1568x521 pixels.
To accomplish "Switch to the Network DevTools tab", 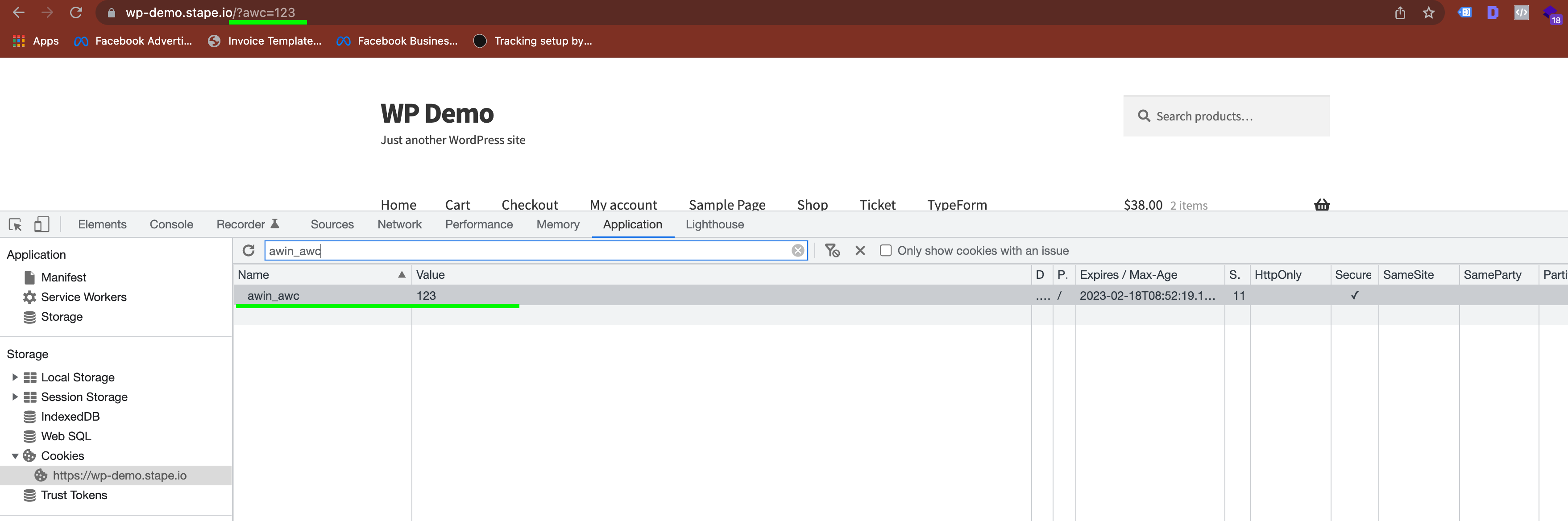I will [x=399, y=224].
